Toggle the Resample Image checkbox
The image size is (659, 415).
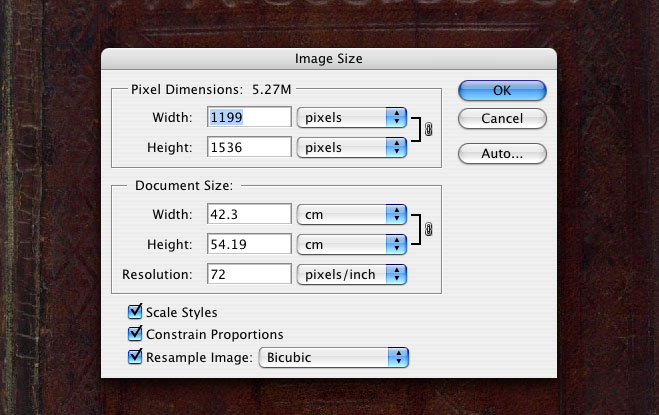(135, 356)
